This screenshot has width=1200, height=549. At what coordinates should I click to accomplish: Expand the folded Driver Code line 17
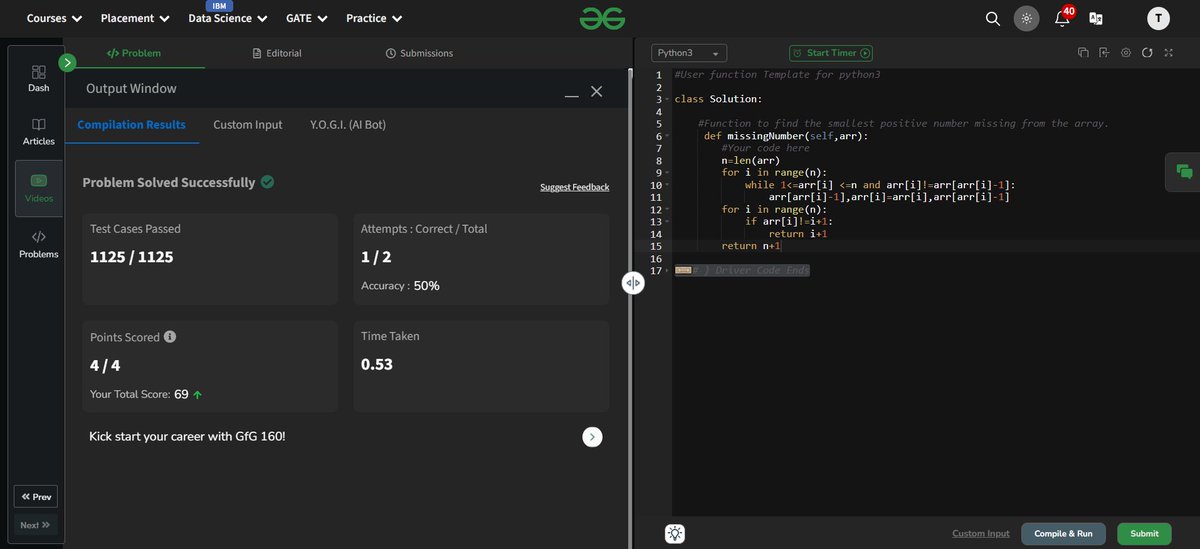pyautogui.click(x=666, y=271)
